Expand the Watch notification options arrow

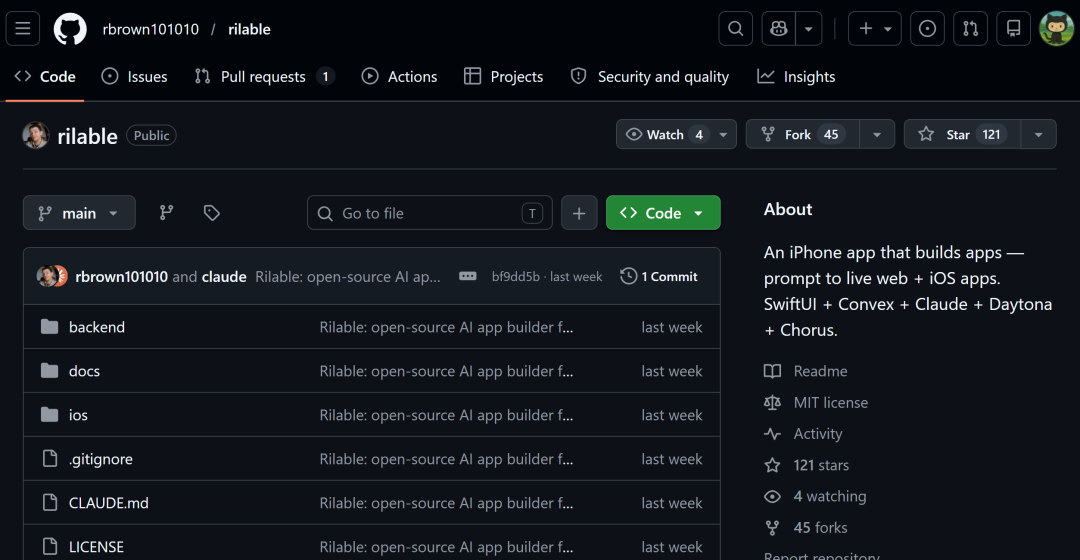[x=723, y=134]
